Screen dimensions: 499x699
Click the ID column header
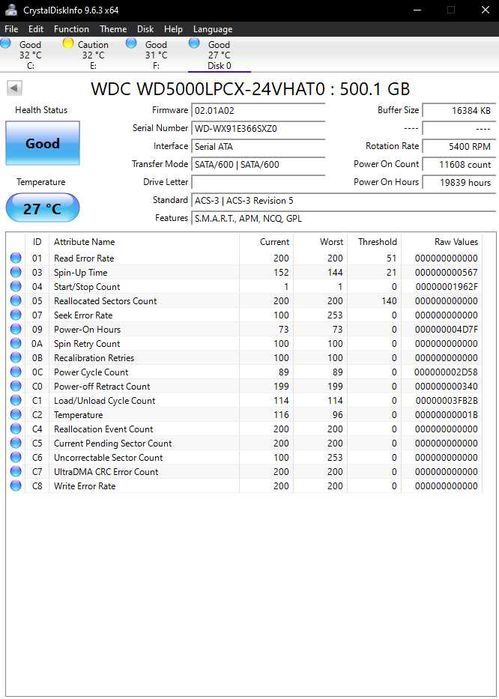tap(37, 242)
